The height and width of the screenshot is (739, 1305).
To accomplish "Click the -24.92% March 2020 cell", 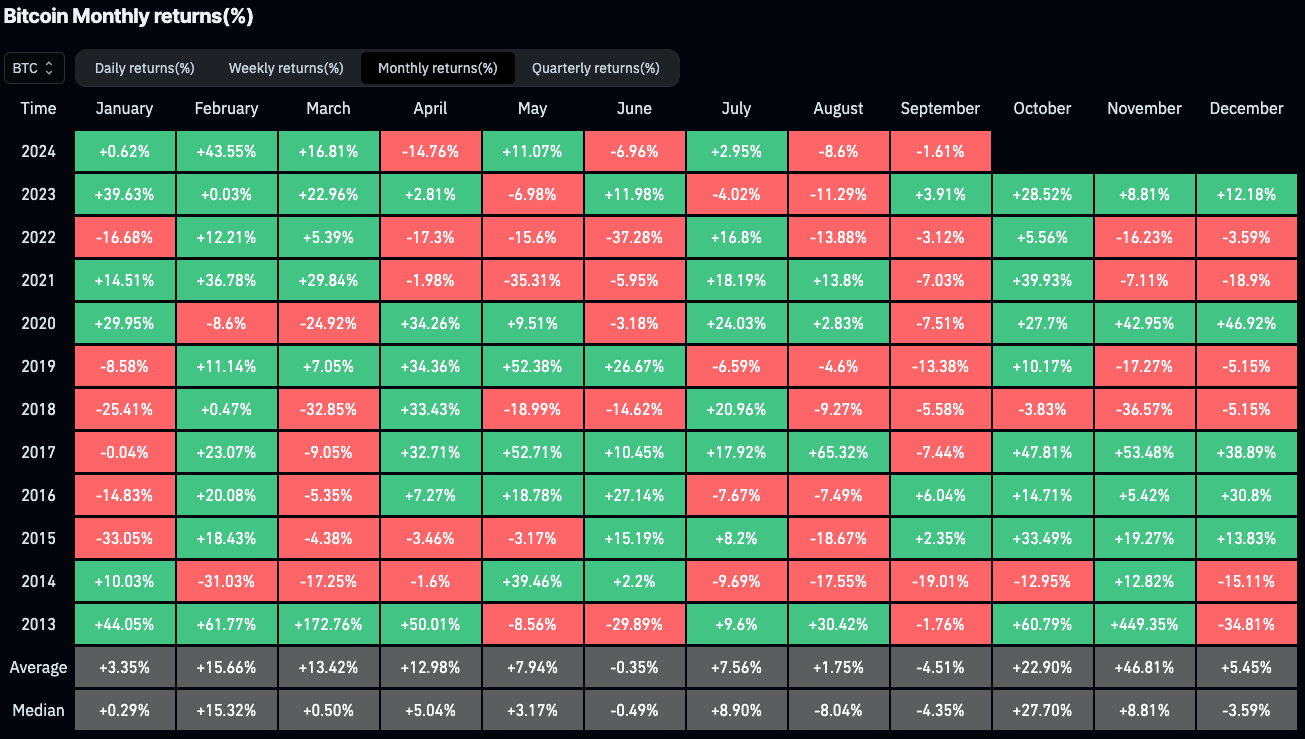I will pos(329,323).
